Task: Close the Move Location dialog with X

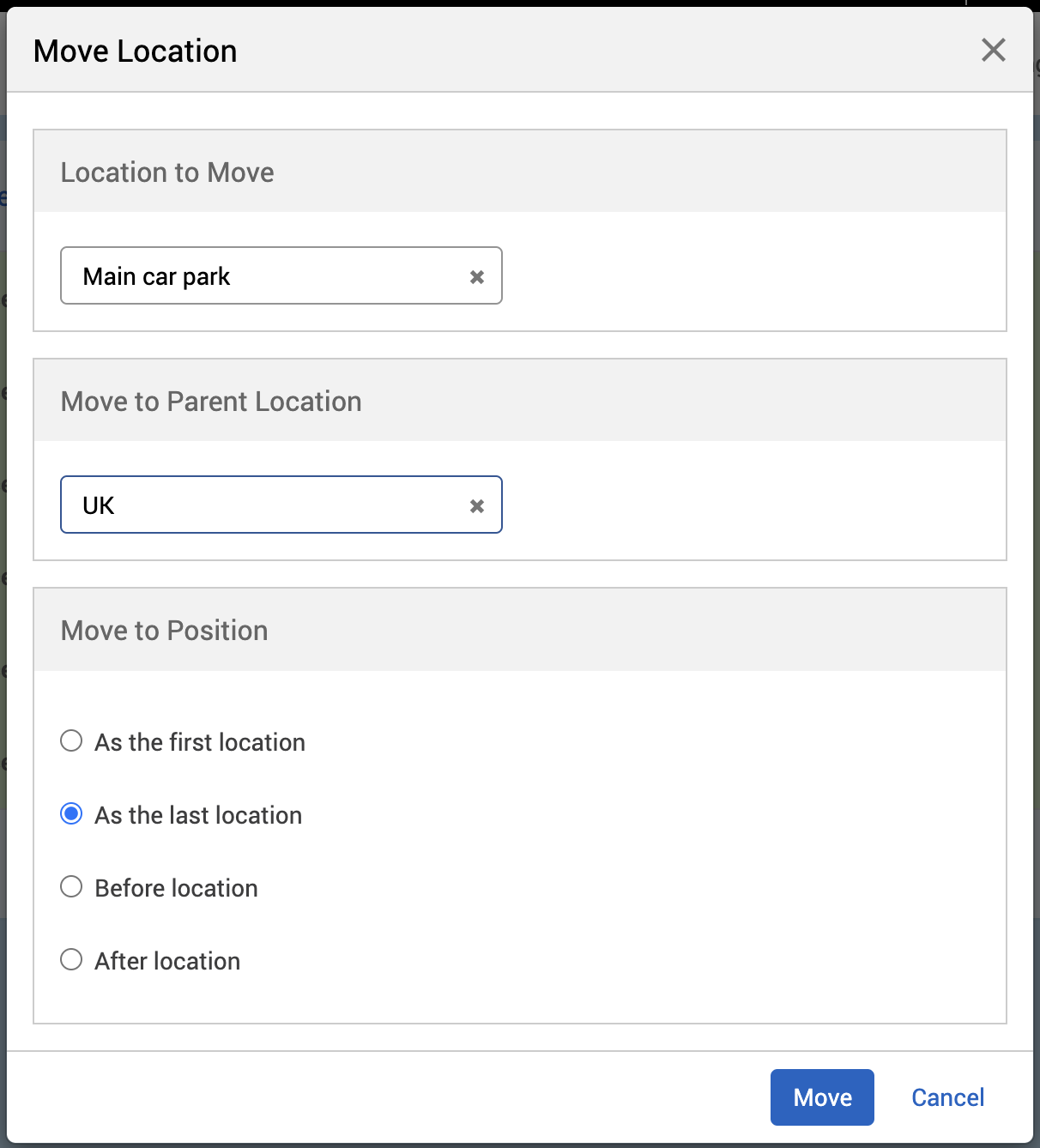Action: click(993, 50)
